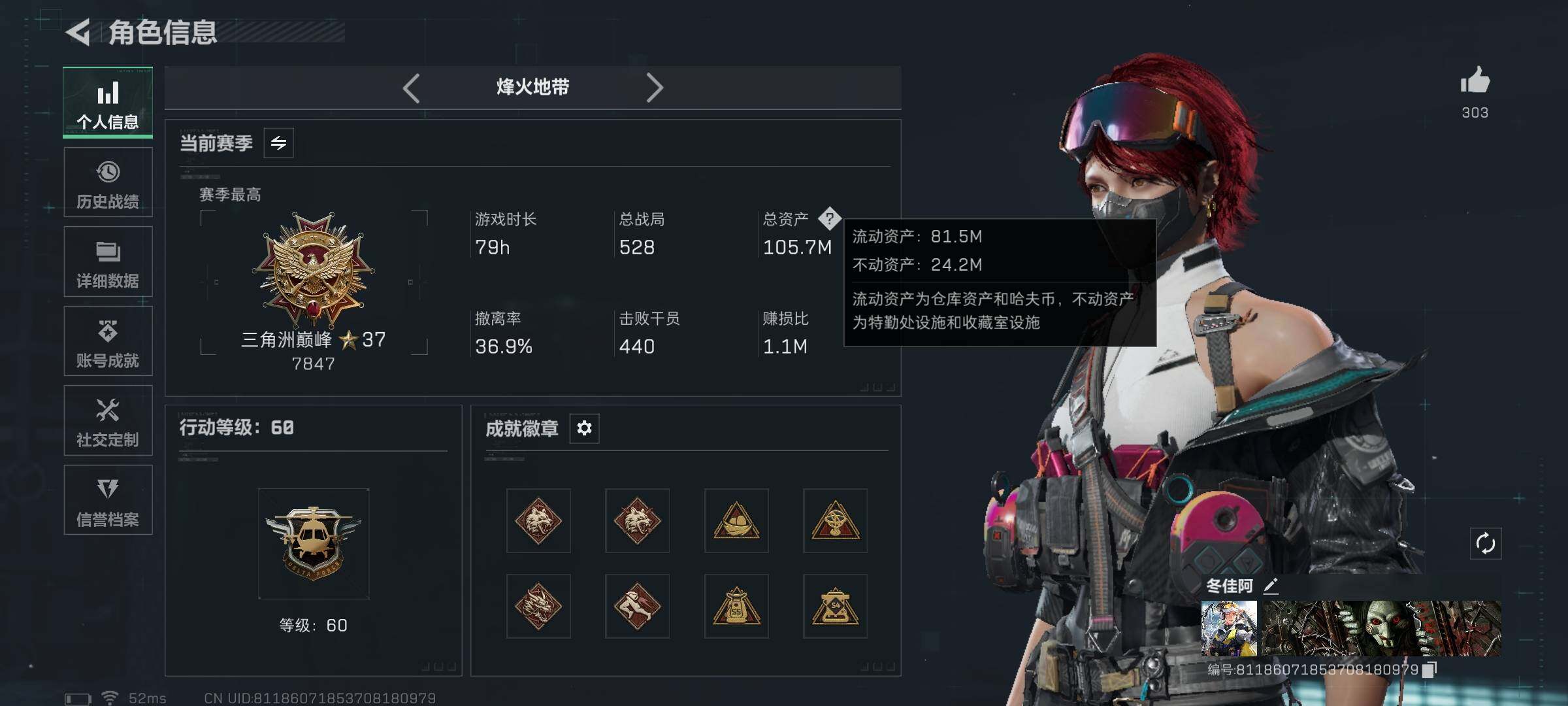
Task: Open 账号成就 sidebar section
Action: point(108,341)
